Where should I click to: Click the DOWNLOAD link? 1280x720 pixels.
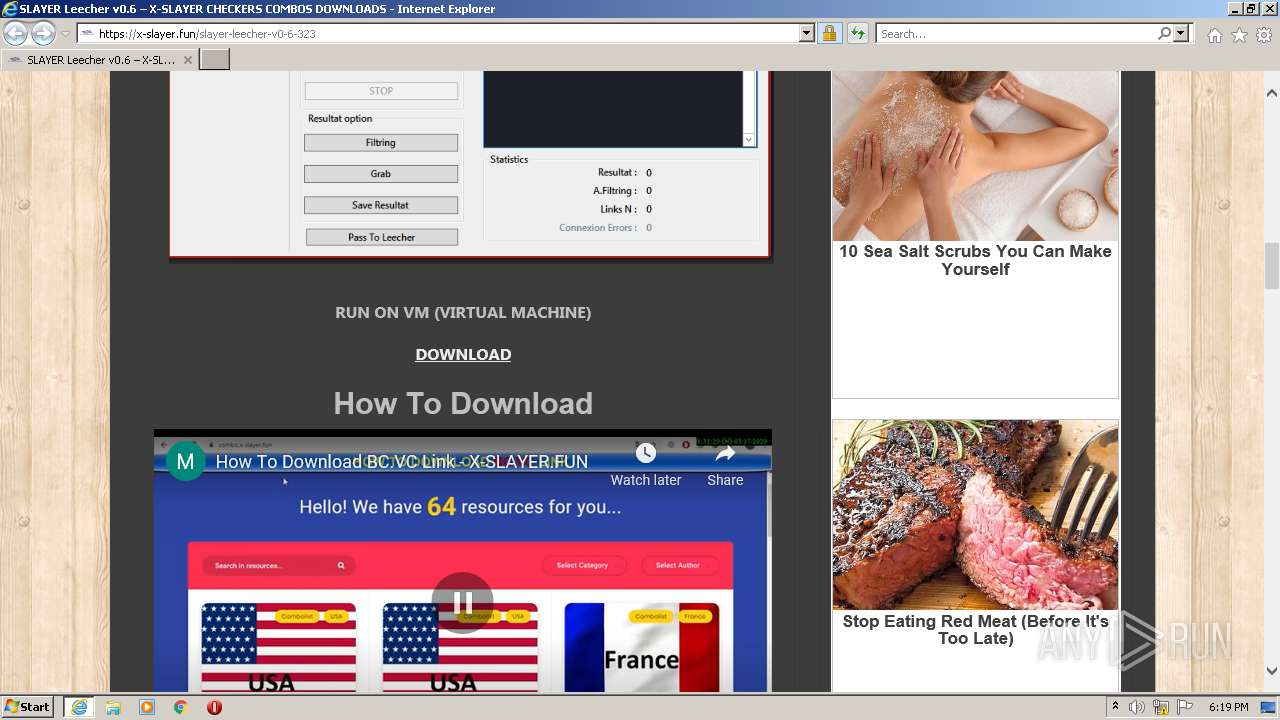click(463, 354)
